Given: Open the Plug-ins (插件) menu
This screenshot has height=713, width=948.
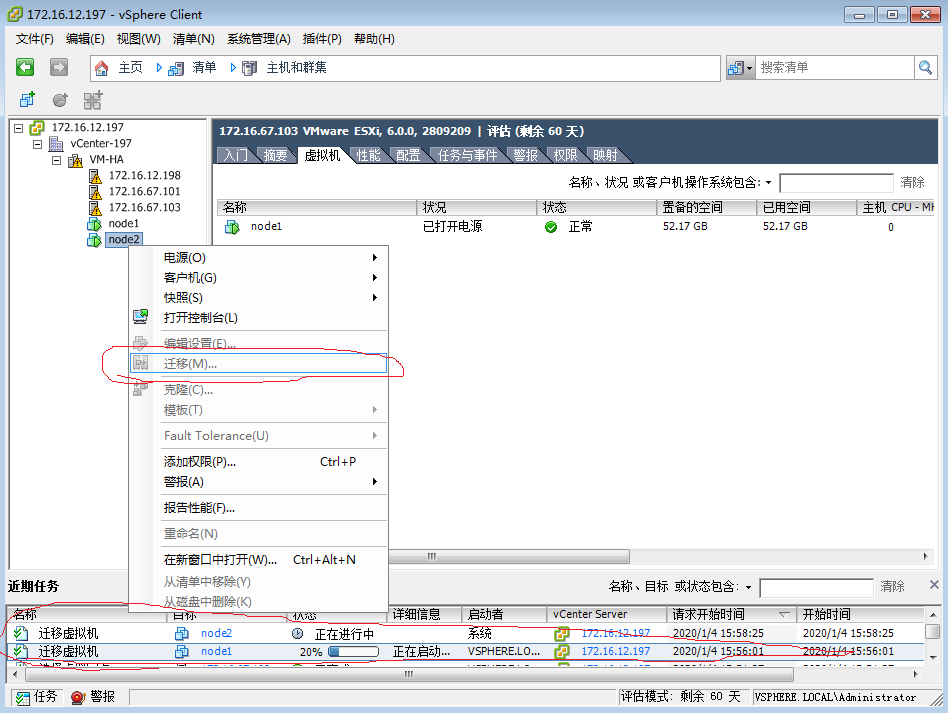Looking at the screenshot, I should tap(322, 39).
